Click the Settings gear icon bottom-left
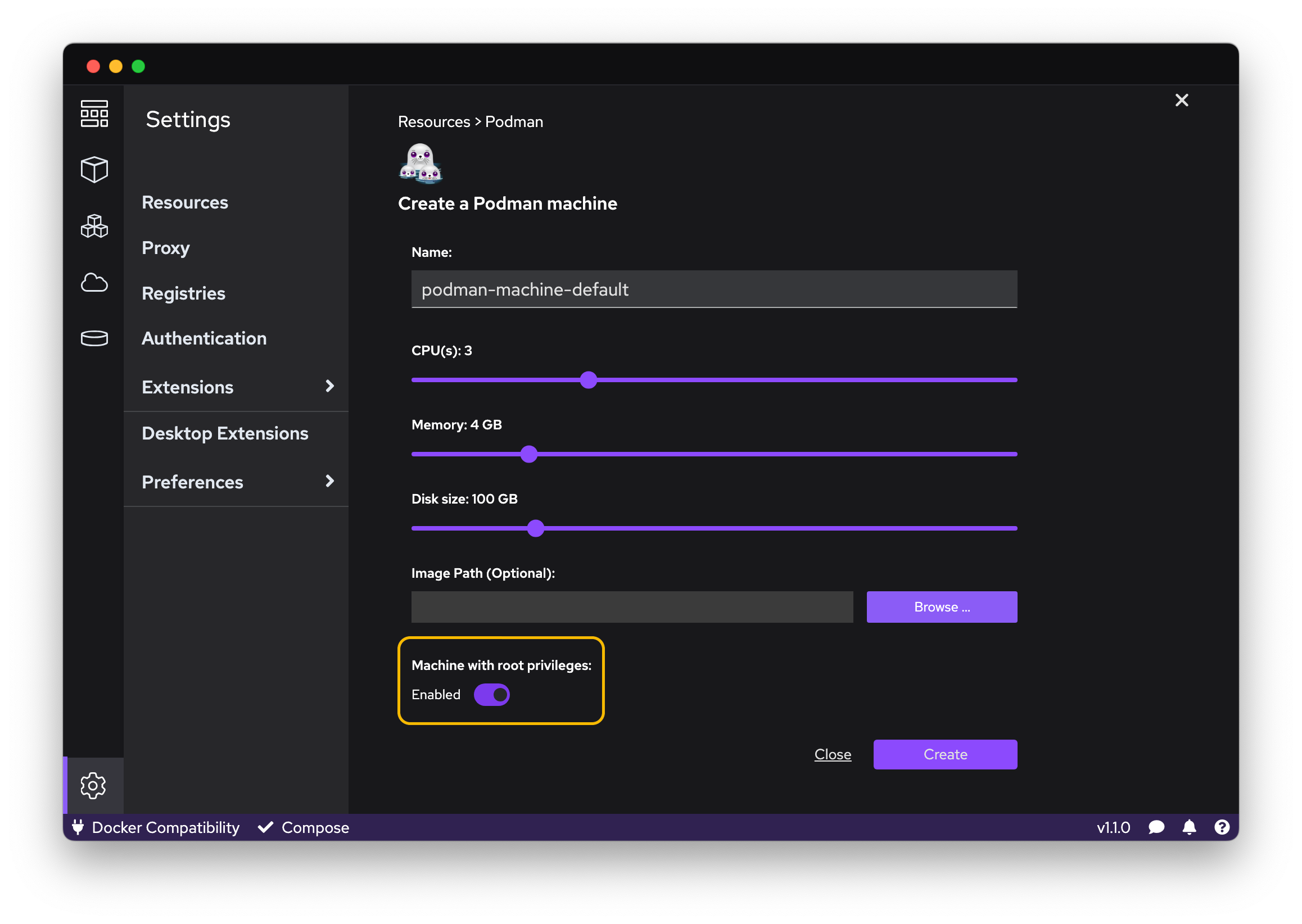 94,784
